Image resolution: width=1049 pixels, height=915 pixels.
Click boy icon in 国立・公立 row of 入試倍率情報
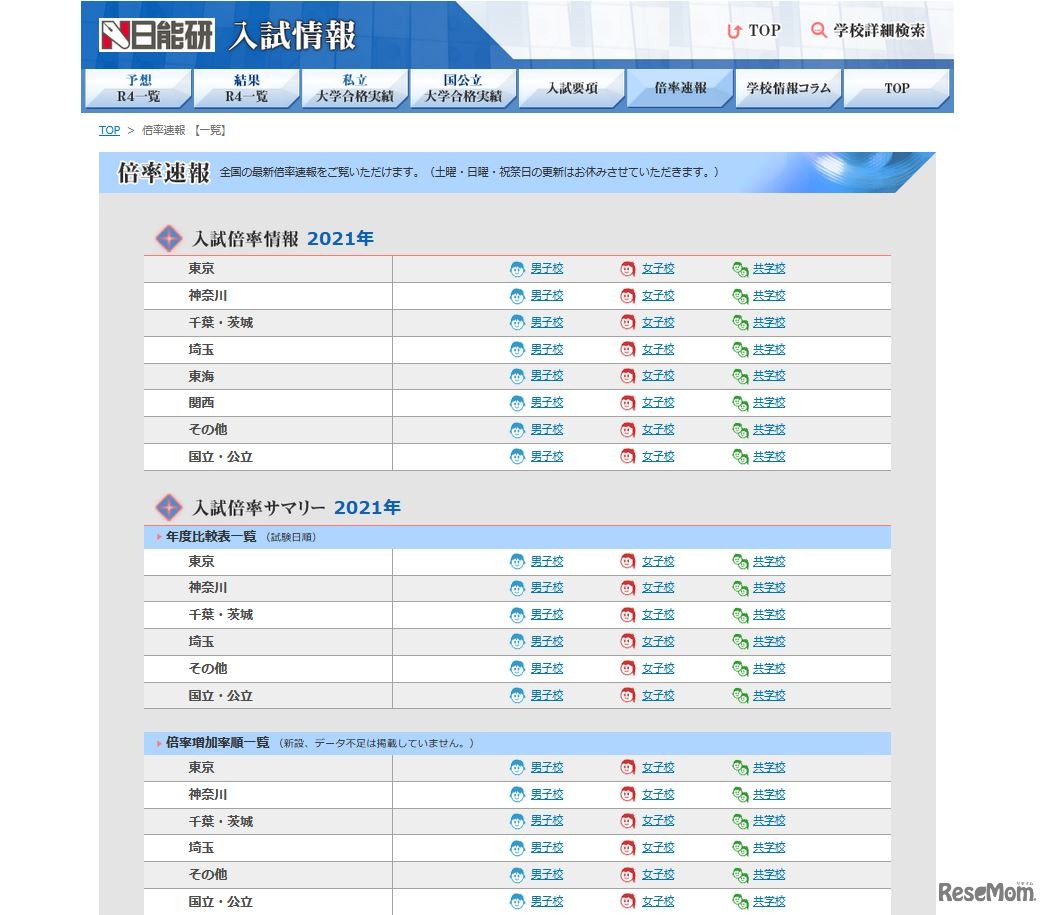tap(517, 456)
